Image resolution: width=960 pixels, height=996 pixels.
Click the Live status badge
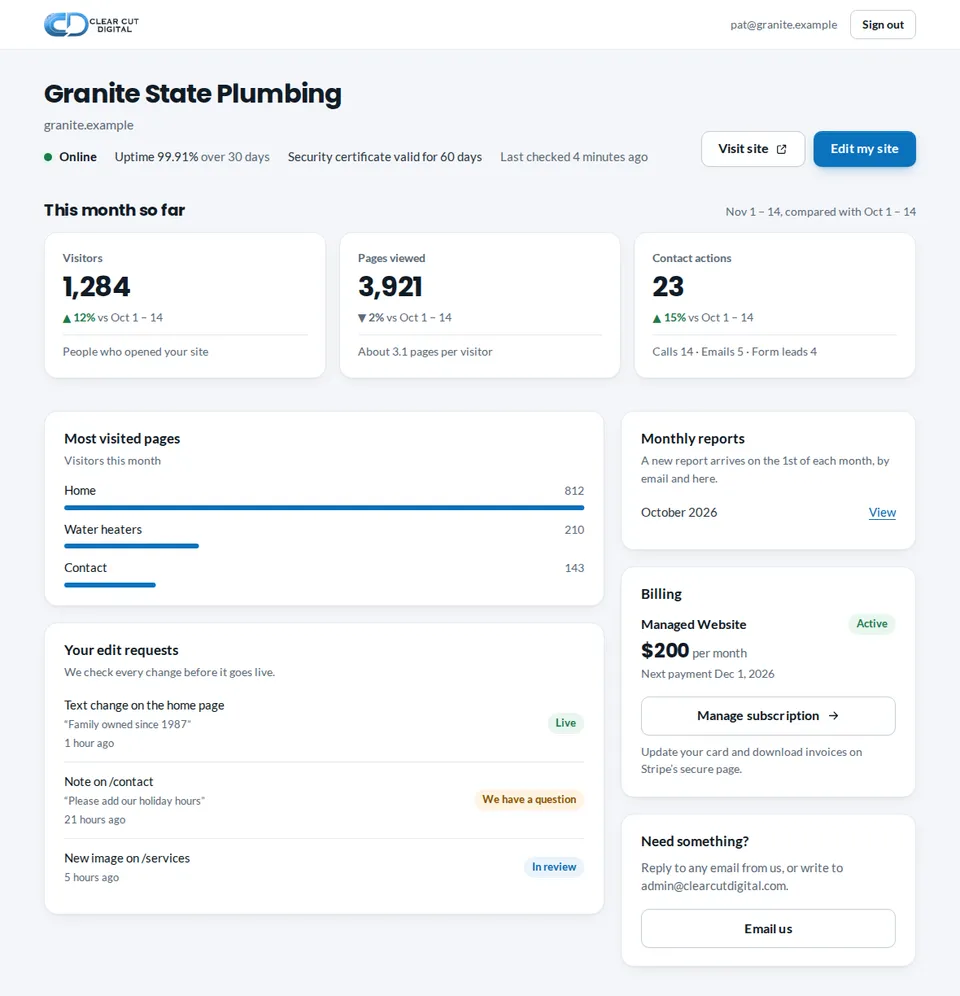(x=565, y=723)
